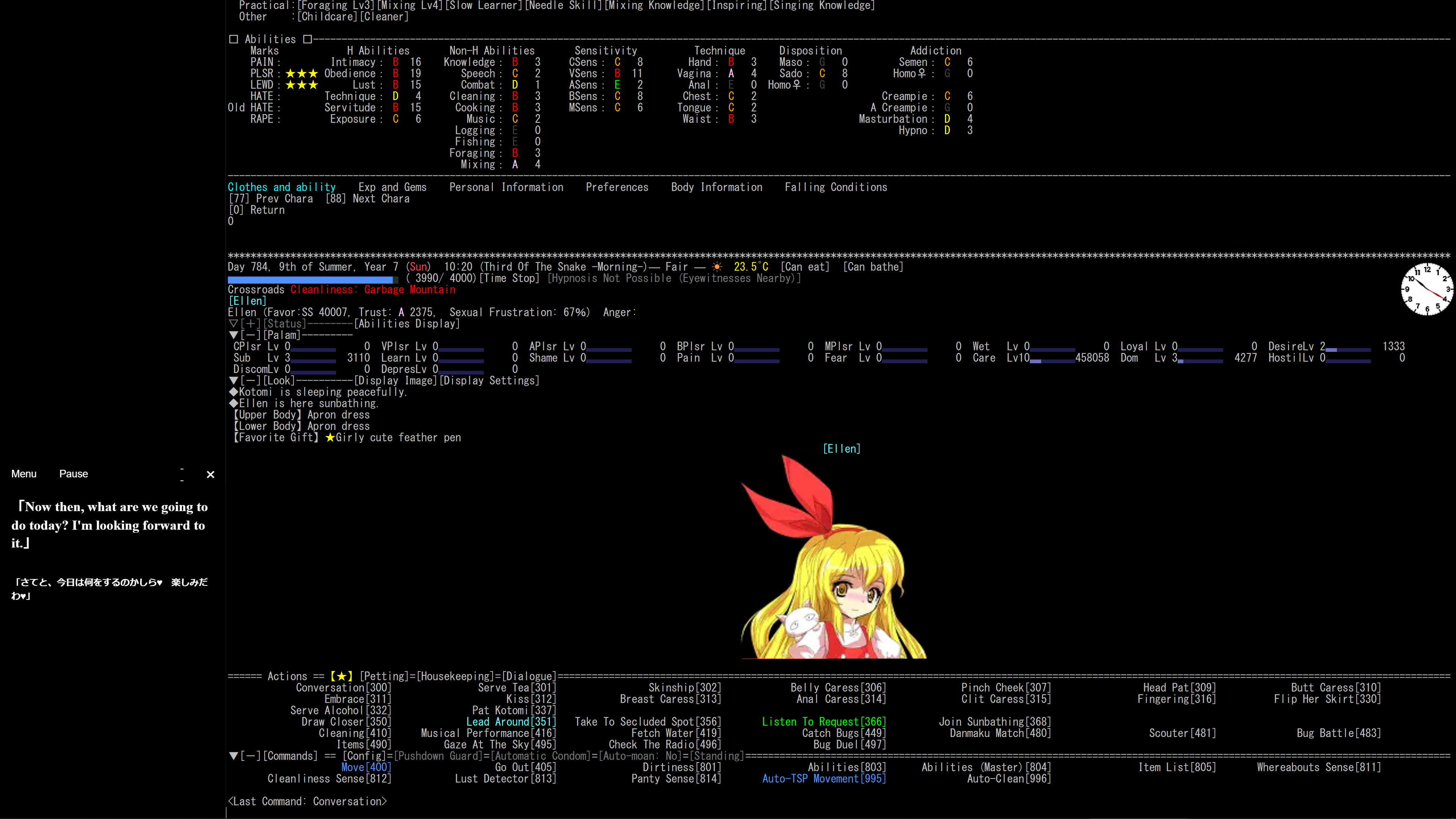Viewport: 1456px width, 819px height.
Task: Open the star favorites action category
Action: pos(341,676)
